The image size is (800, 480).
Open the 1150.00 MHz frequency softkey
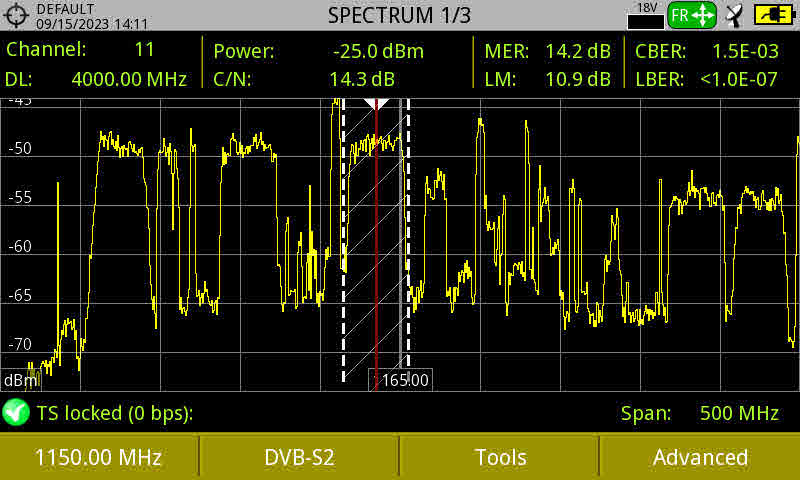coord(98,457)
